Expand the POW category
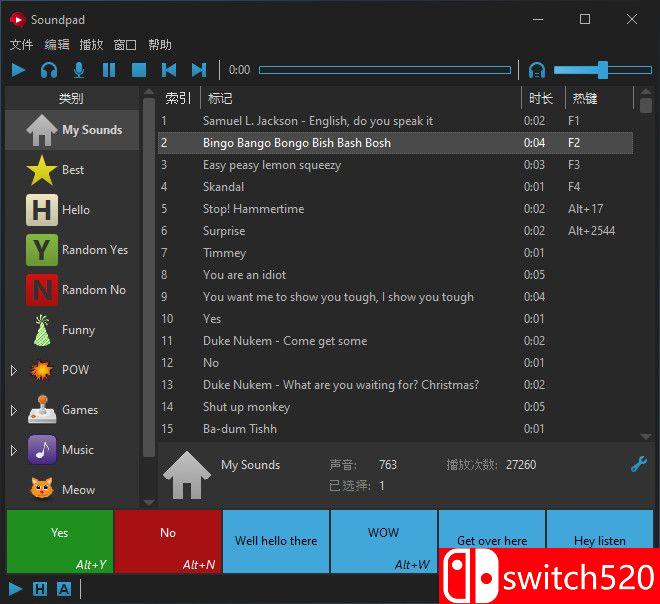This screenshot has height=604, width=660. pos(13,370)
